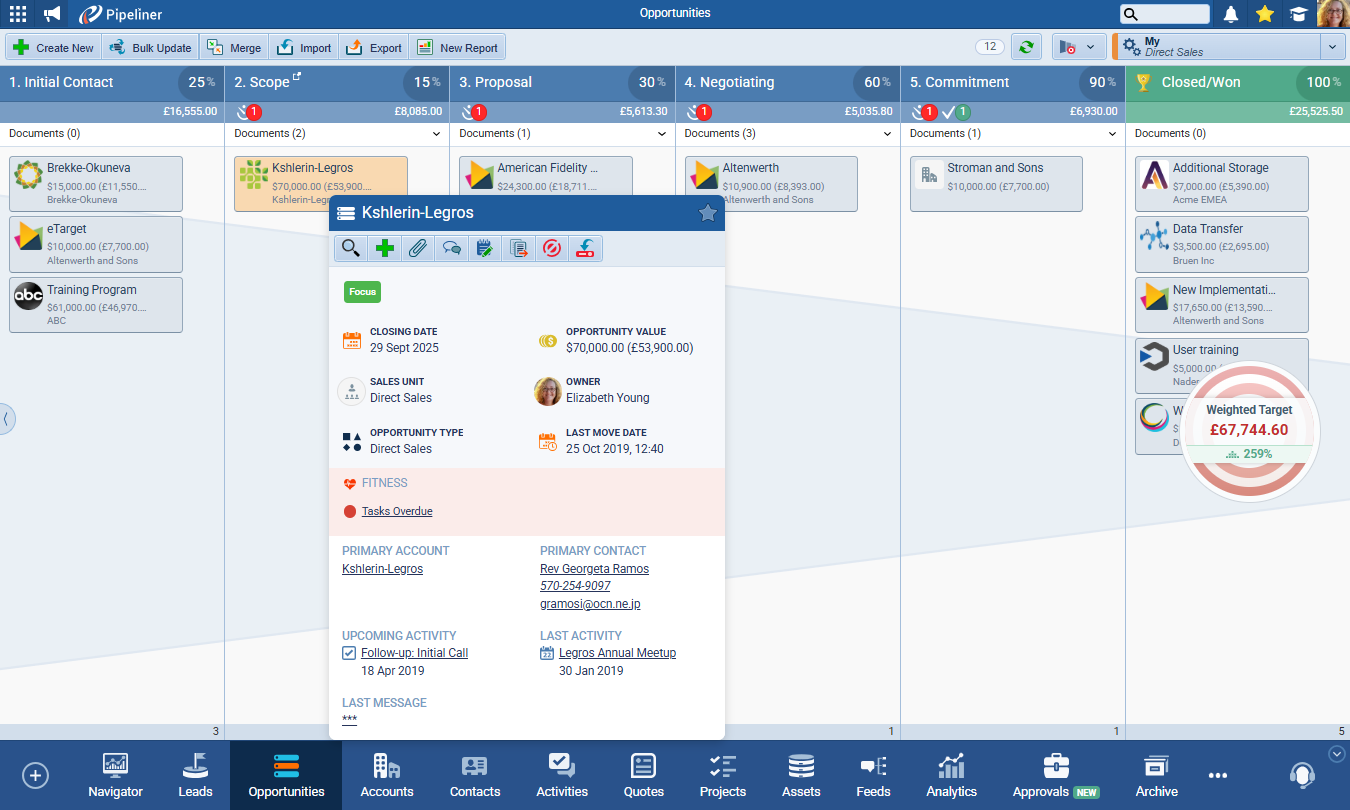Open the Approvals section icon
Viewport: 1350px width, 810px height.
[1056, 766]
